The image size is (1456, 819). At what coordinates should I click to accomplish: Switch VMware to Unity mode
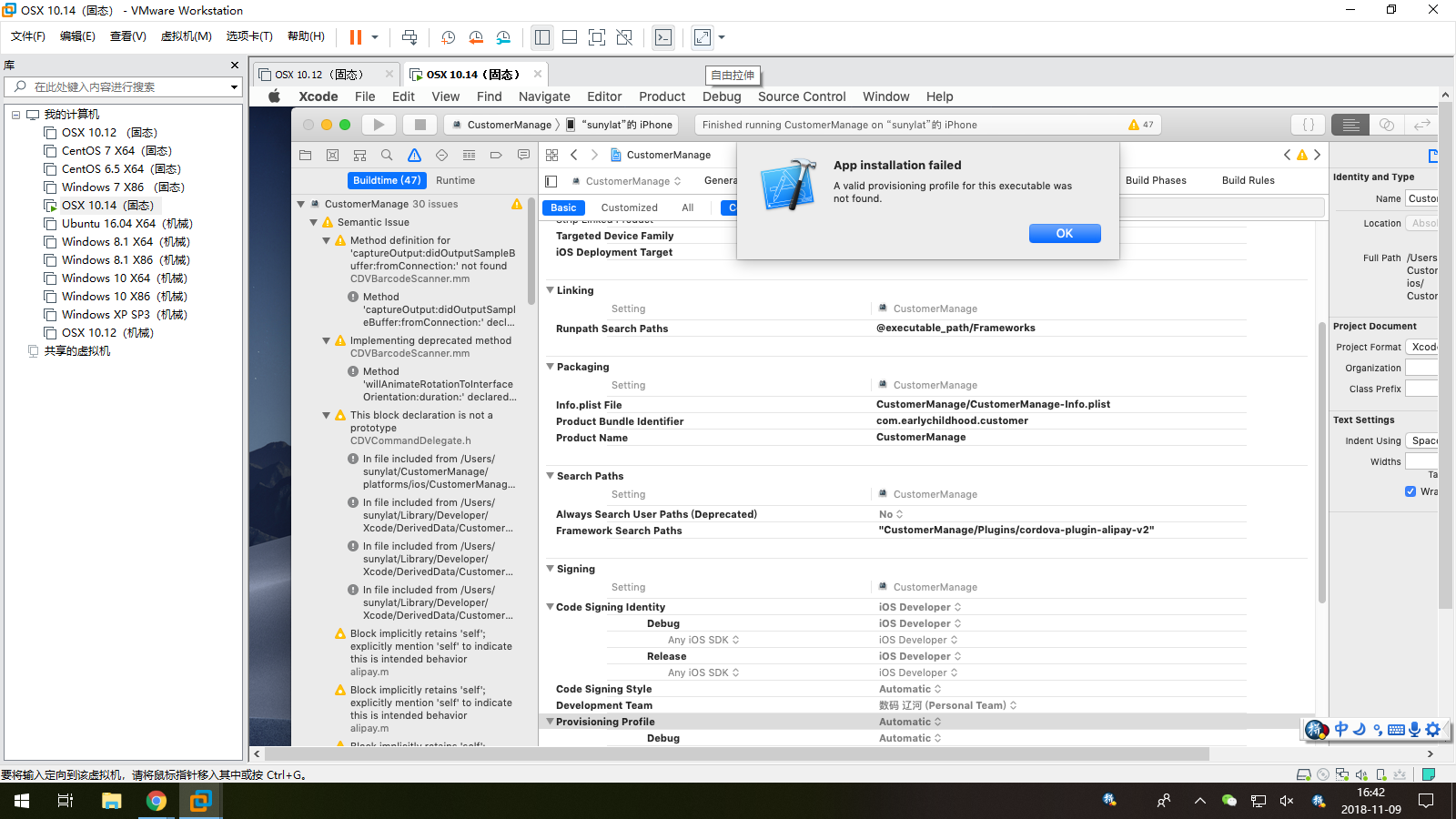624,37
